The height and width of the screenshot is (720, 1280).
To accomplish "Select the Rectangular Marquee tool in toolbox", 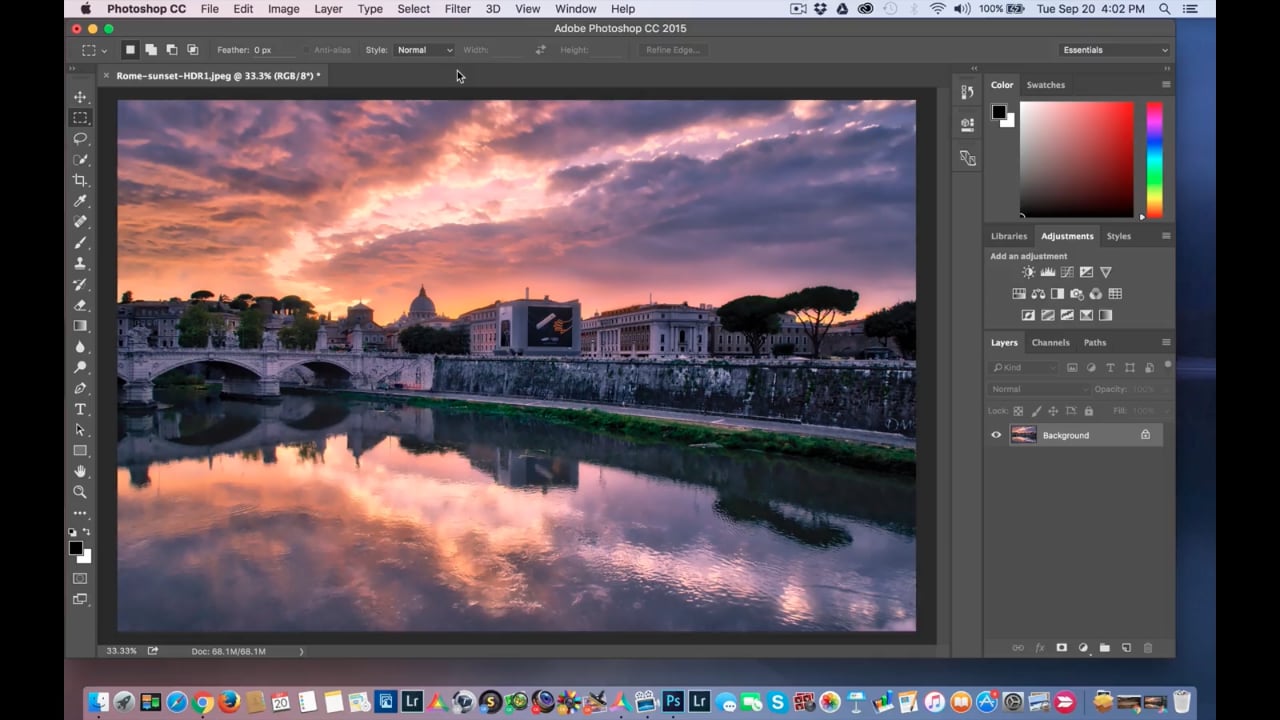I will [x=80, y=118].
